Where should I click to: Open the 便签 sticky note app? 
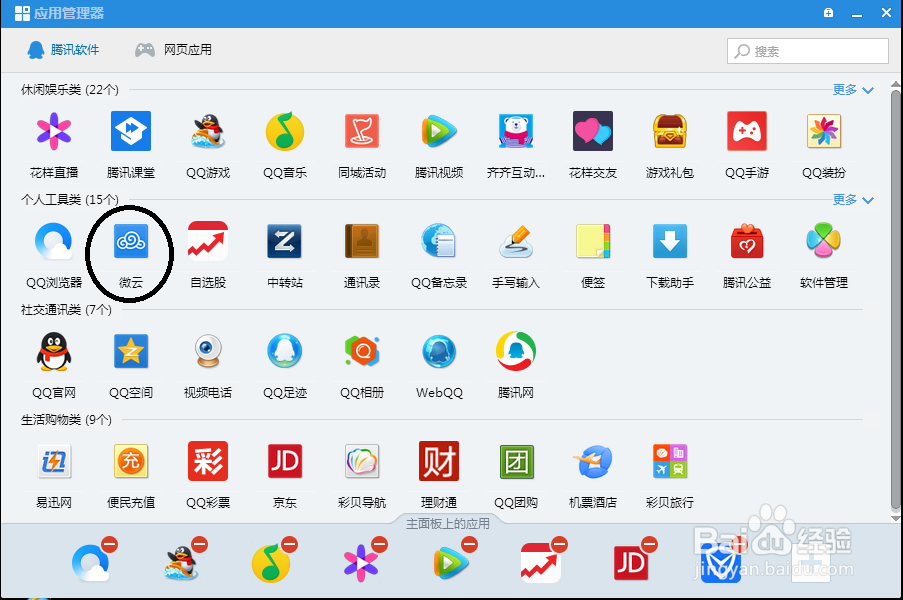593,241
